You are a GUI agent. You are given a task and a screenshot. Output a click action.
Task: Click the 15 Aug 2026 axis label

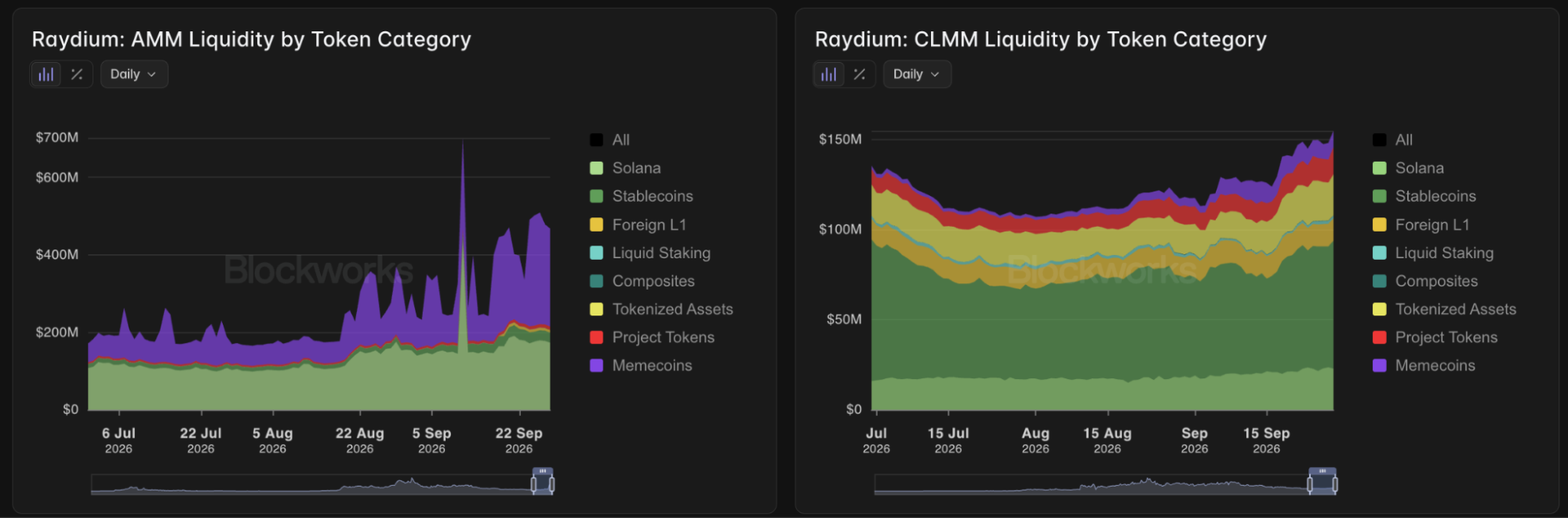pyautogui.click(x=1108, y=440)
